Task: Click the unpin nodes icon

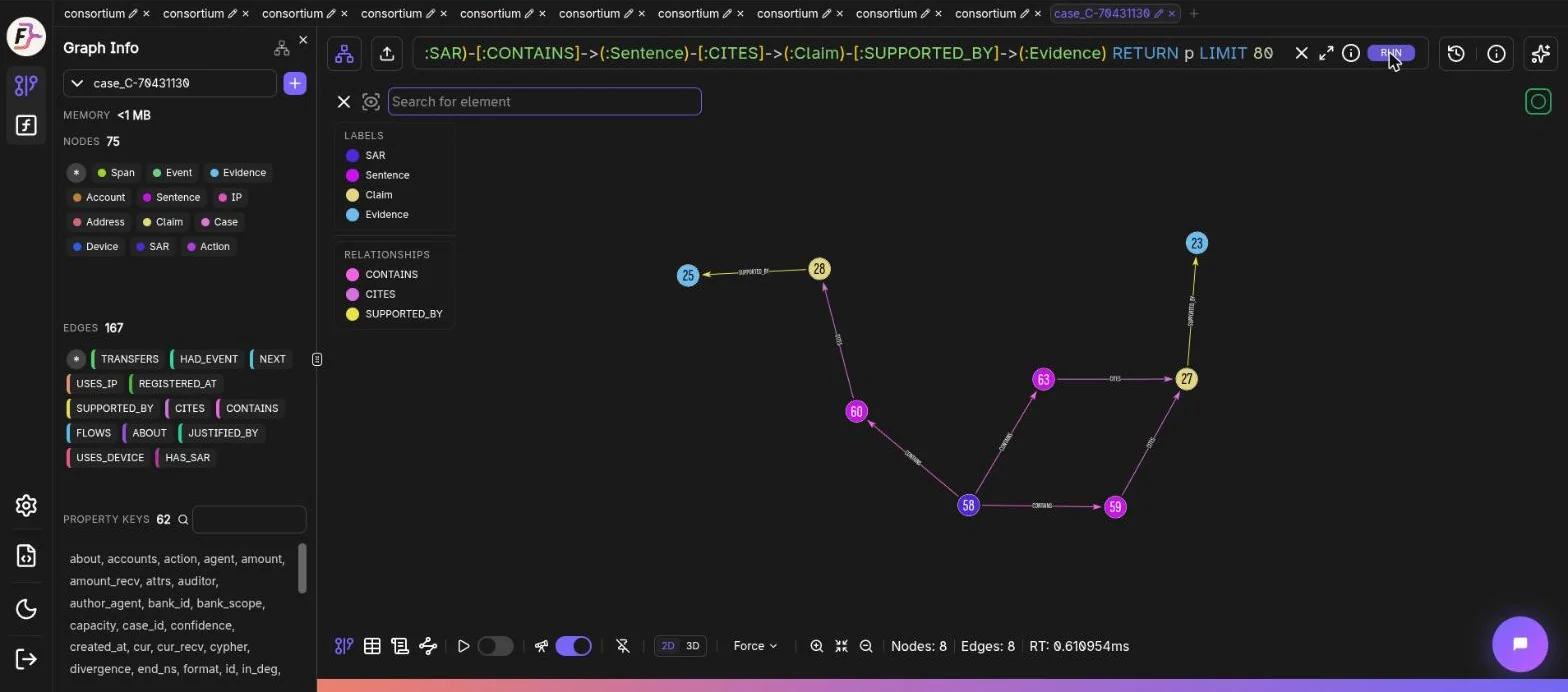Action: coord(623,646)
